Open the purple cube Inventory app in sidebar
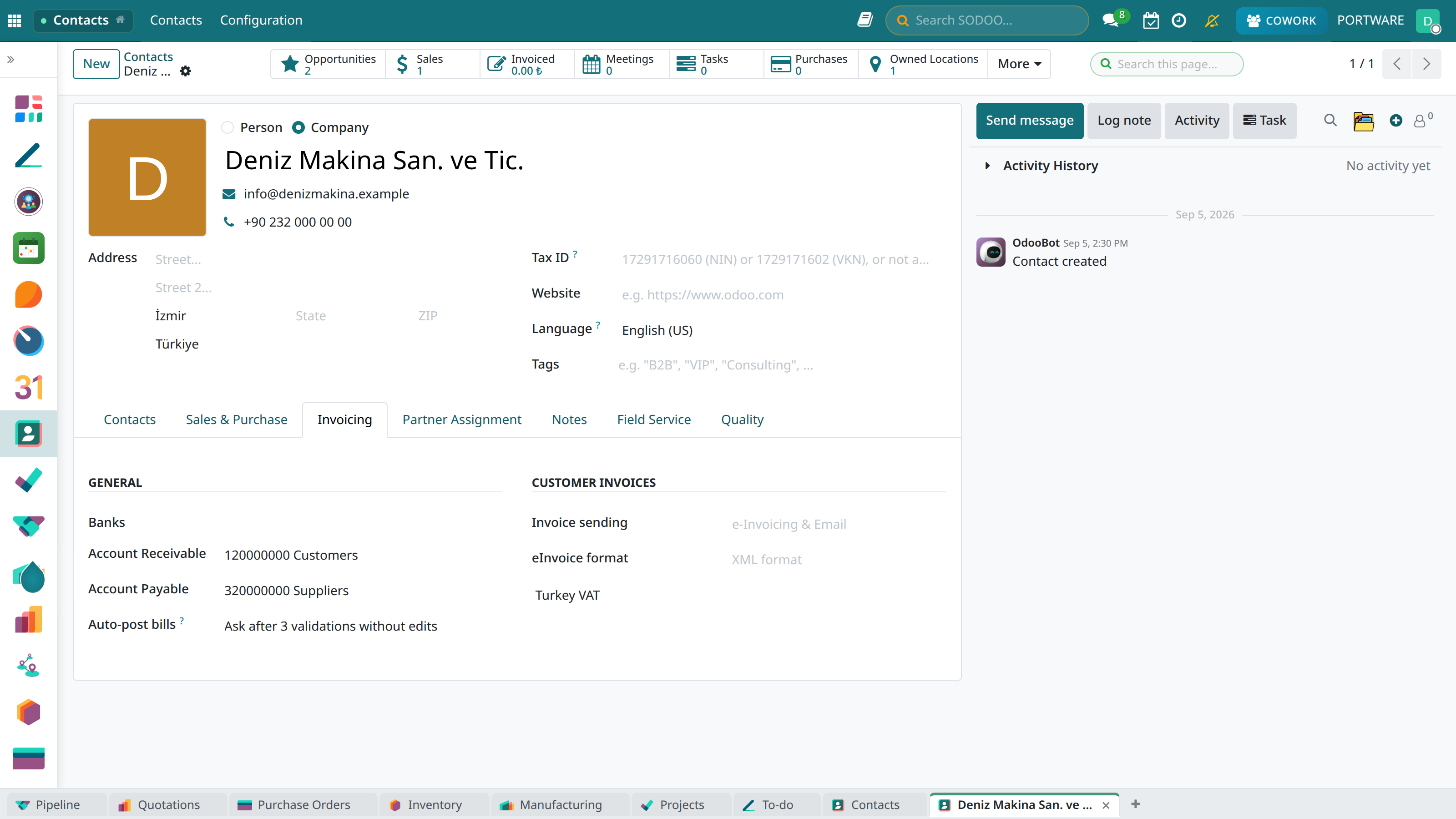1456x819 pixels. (x=28, y=712)
